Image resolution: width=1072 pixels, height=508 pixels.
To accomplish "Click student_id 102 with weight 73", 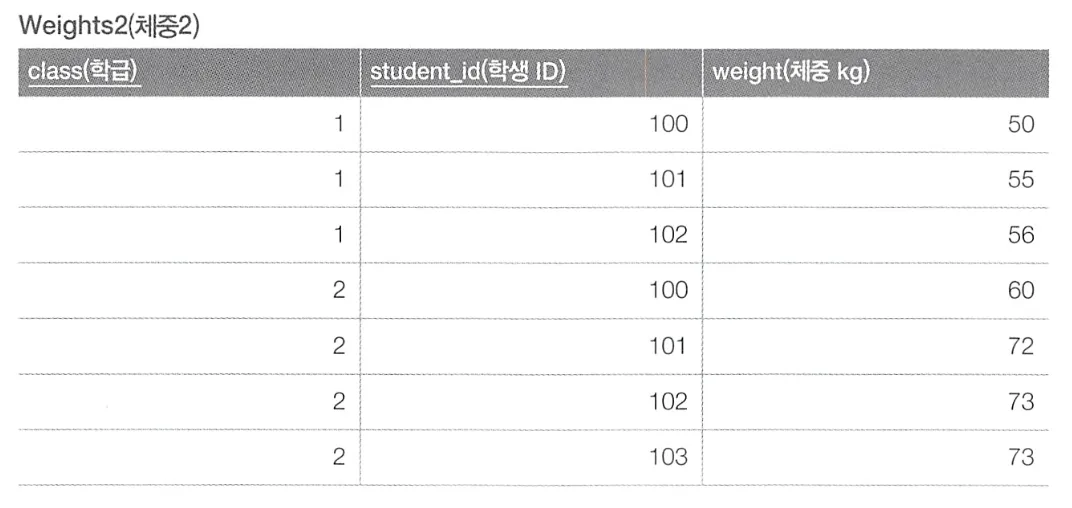I will pos(531,402).
